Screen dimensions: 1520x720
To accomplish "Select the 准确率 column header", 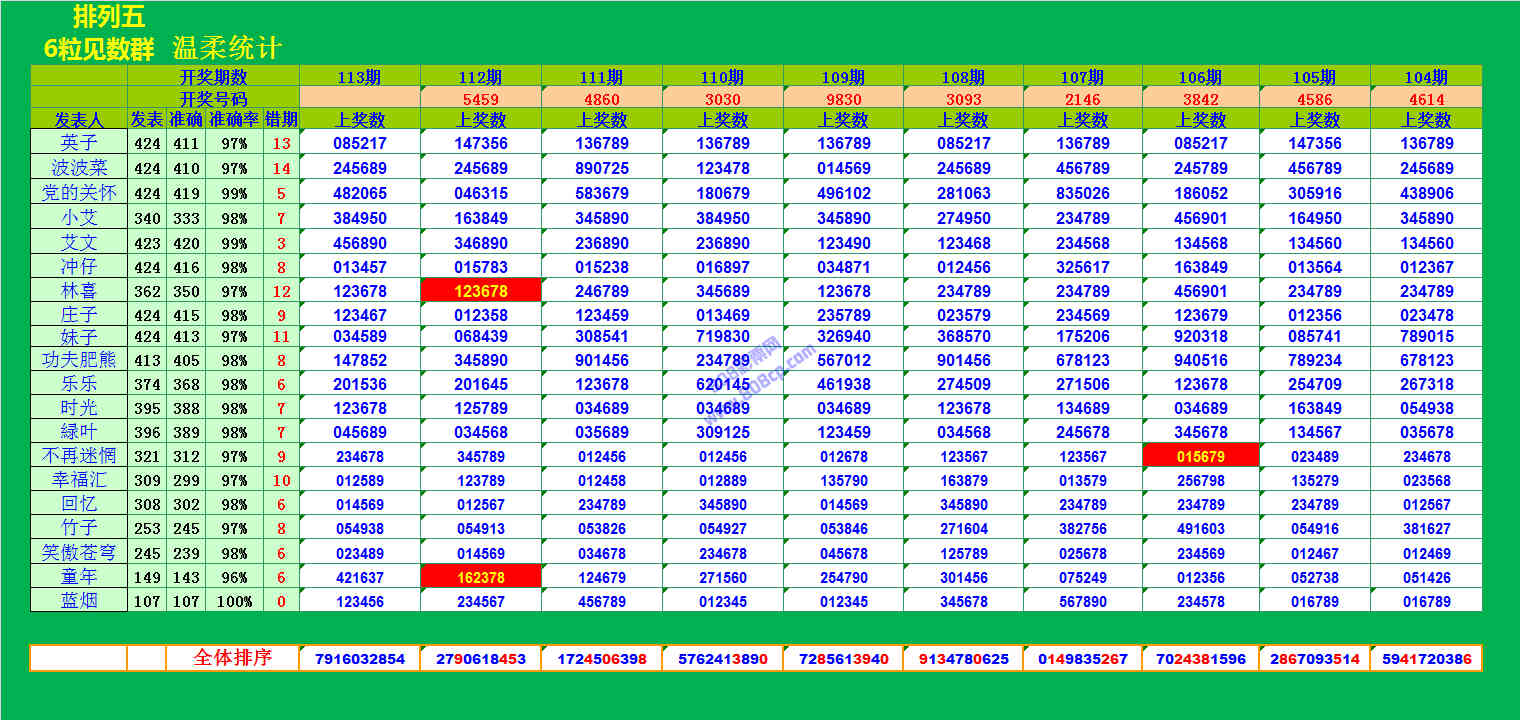I will pos(234,120).
